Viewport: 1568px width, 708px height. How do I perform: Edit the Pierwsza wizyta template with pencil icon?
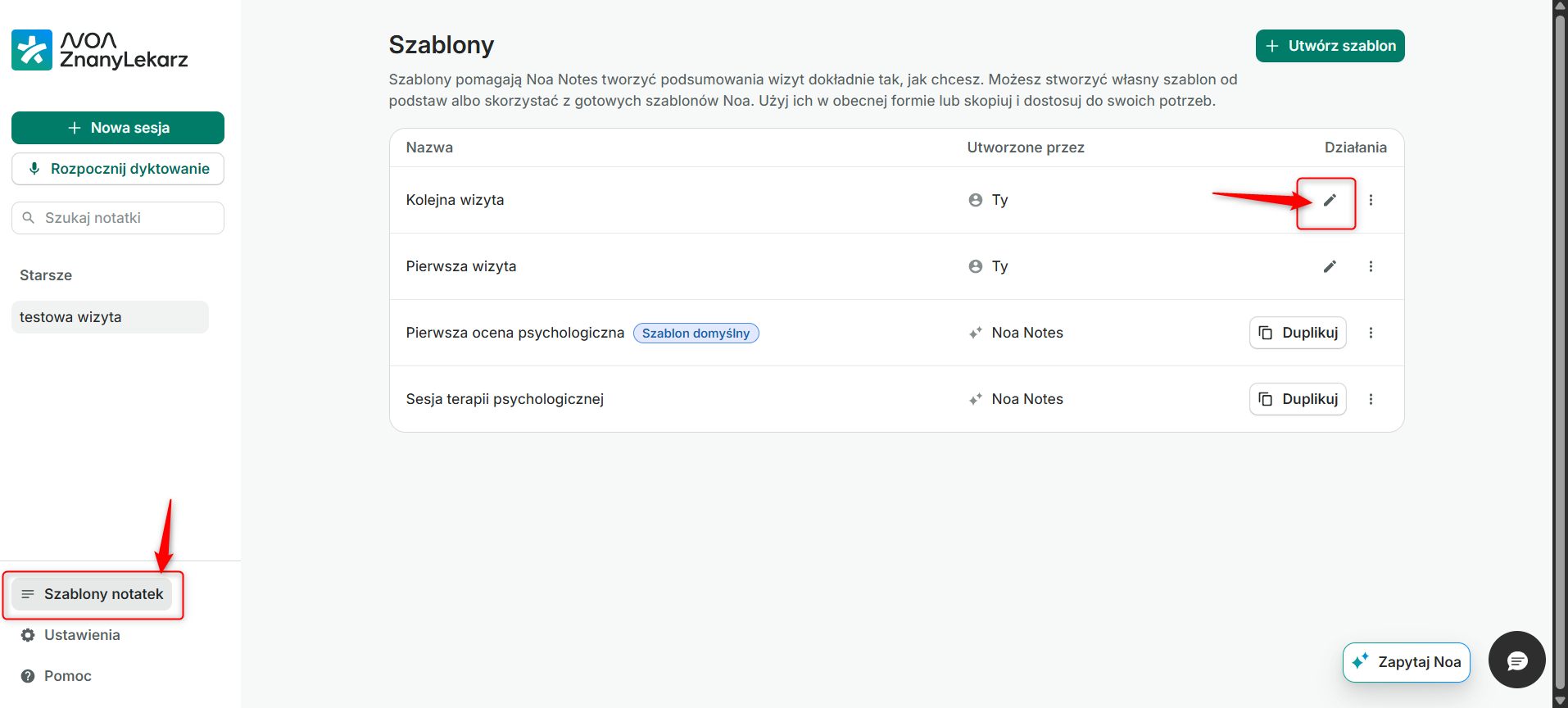[x=1330, y=266]
